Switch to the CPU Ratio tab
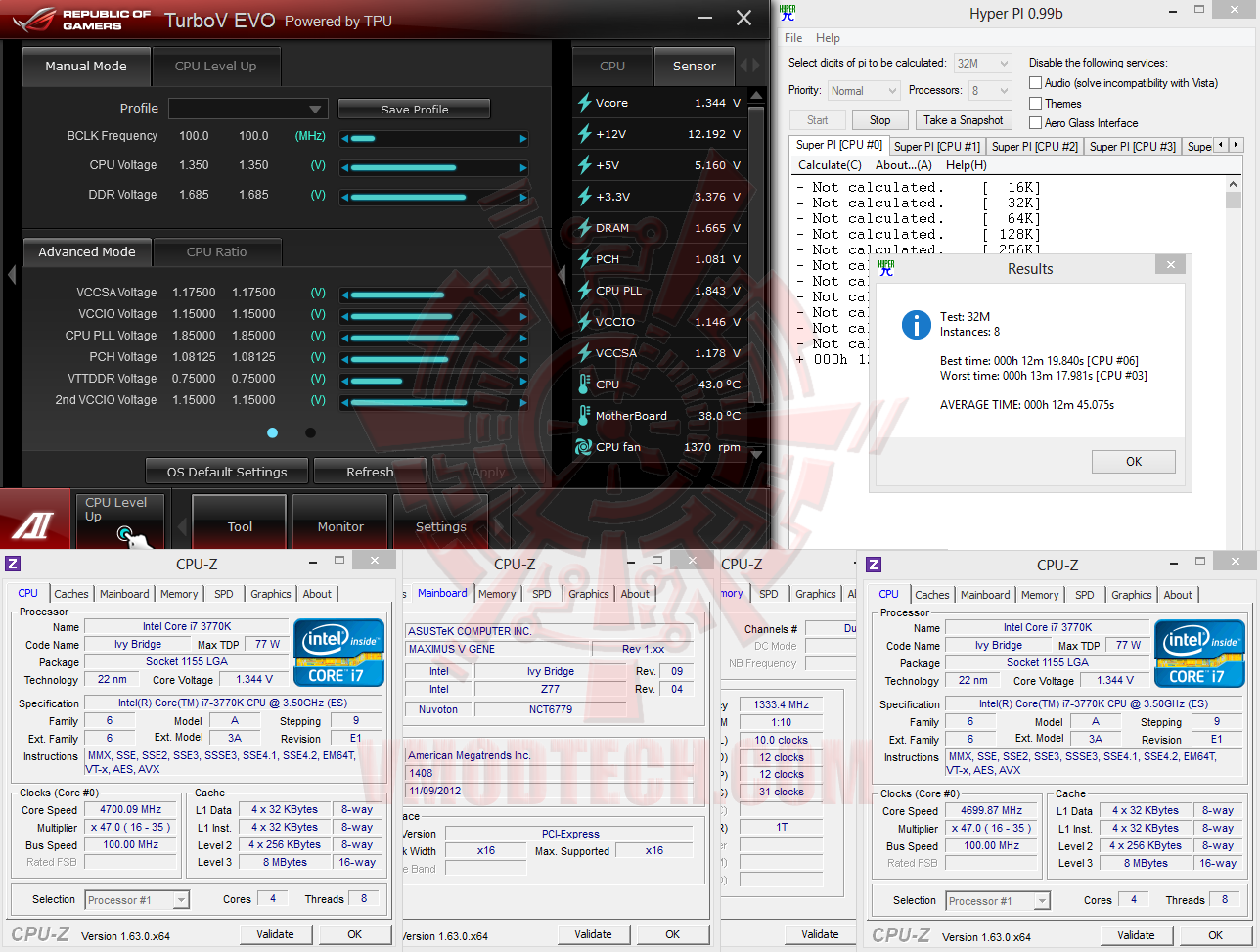 tap(217, 252)
